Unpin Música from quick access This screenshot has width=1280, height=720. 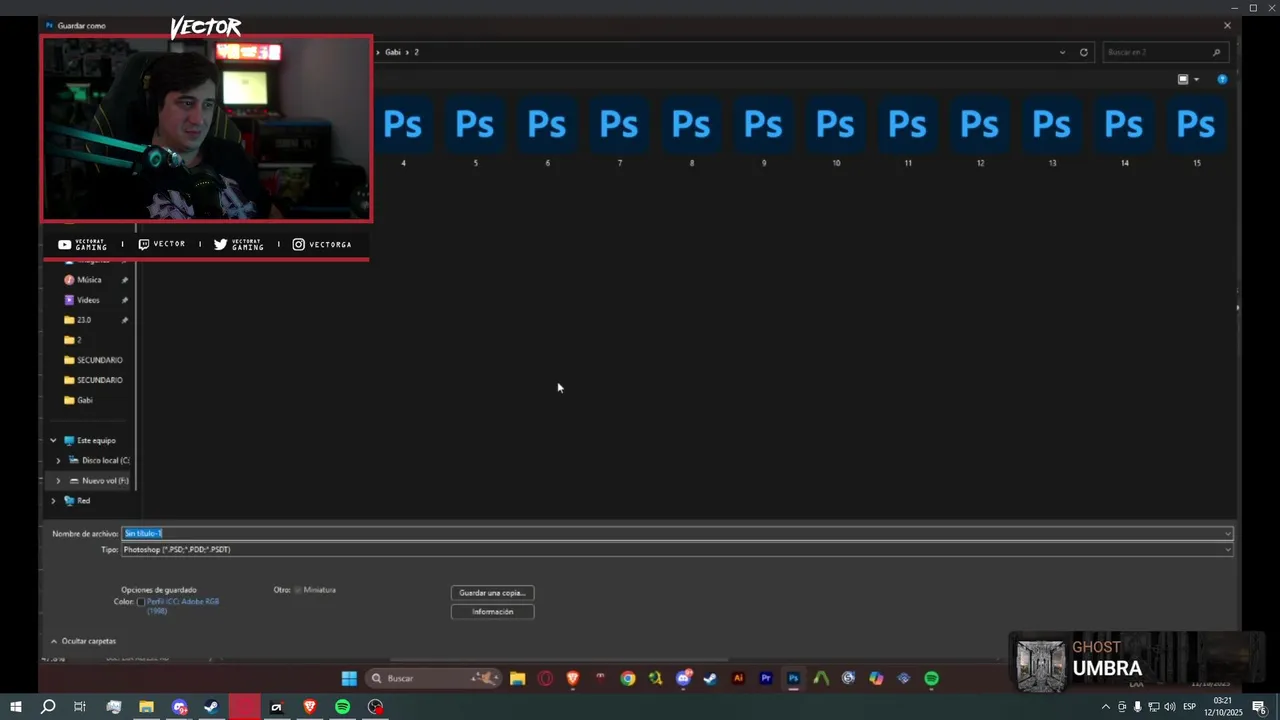click(x=125, y=280)
